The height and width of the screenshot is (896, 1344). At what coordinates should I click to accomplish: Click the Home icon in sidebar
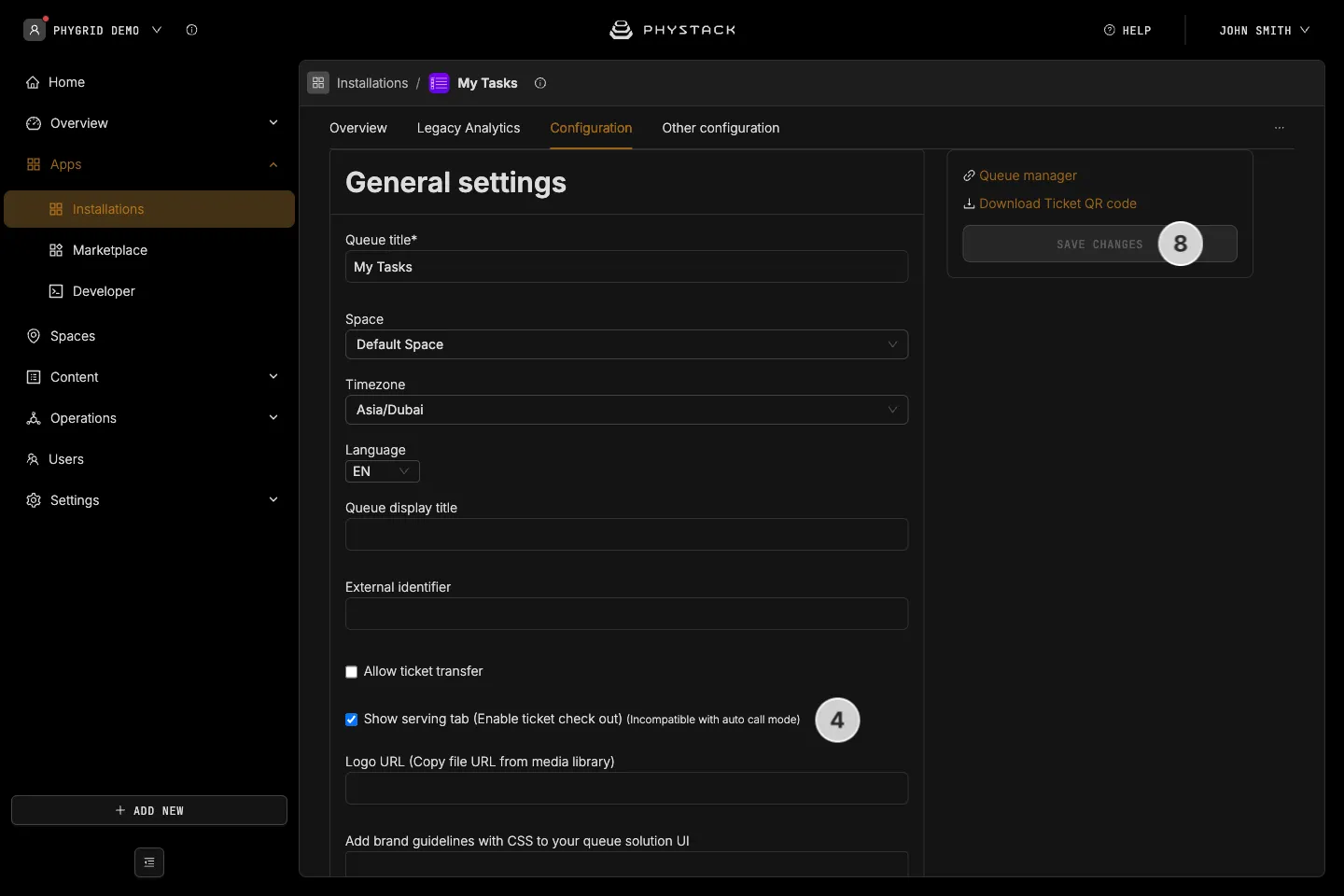coord(33,82)
